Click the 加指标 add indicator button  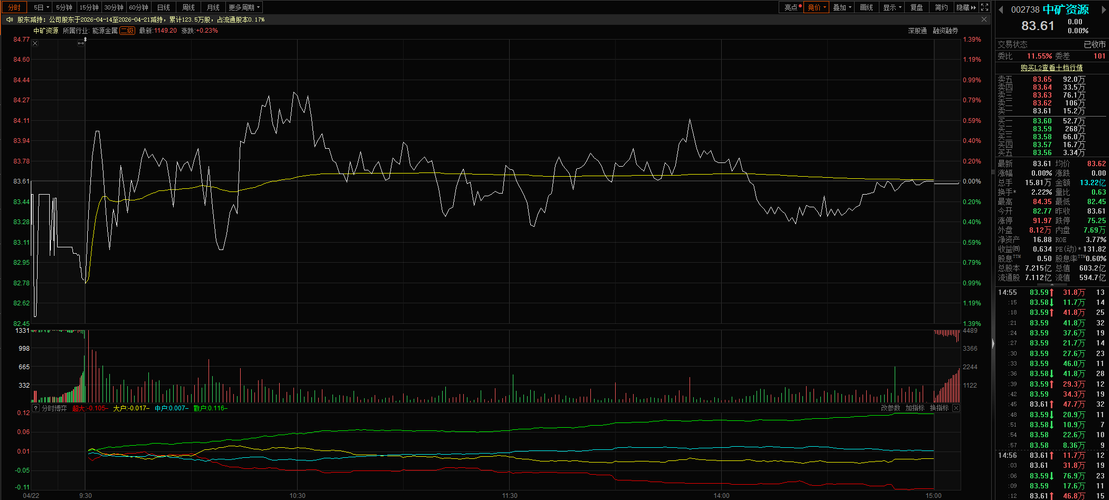(x=915, y=408)
